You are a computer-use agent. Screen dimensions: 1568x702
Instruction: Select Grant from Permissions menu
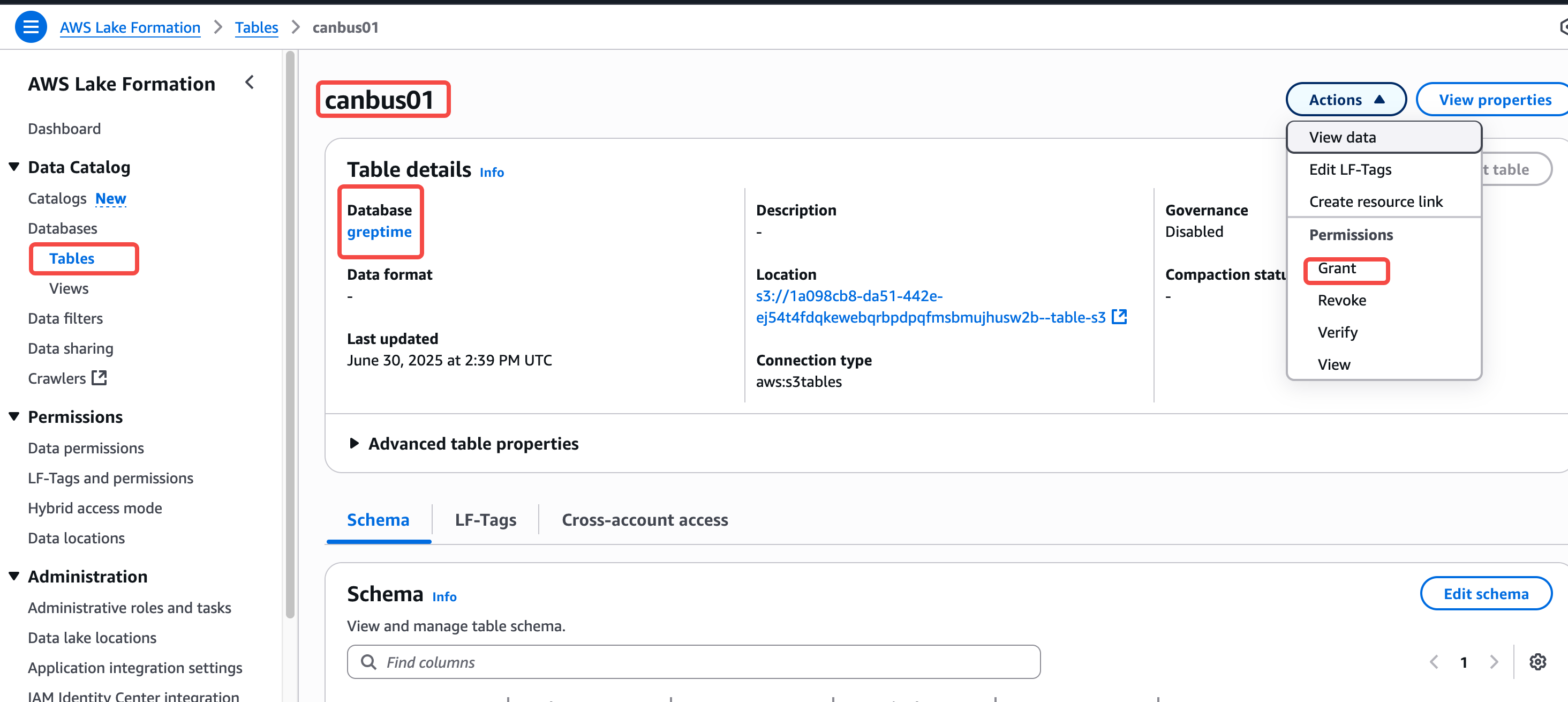pos(1337,268)
